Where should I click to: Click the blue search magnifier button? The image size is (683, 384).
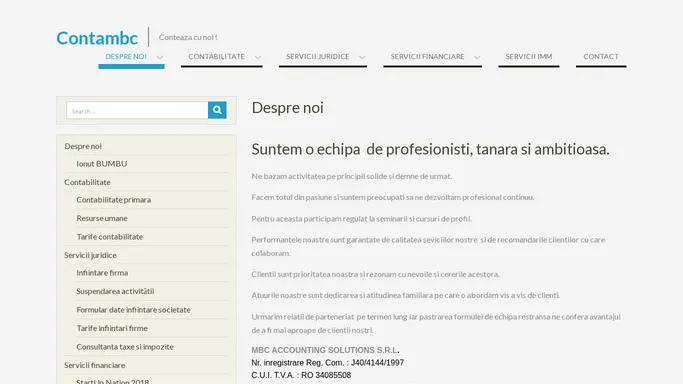[217, 110]
